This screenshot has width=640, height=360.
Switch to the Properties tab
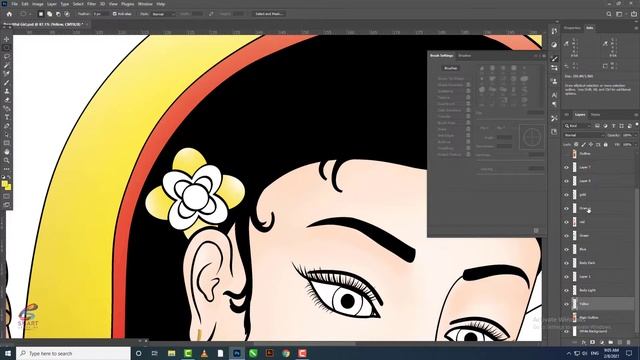(x=572, y=28)
